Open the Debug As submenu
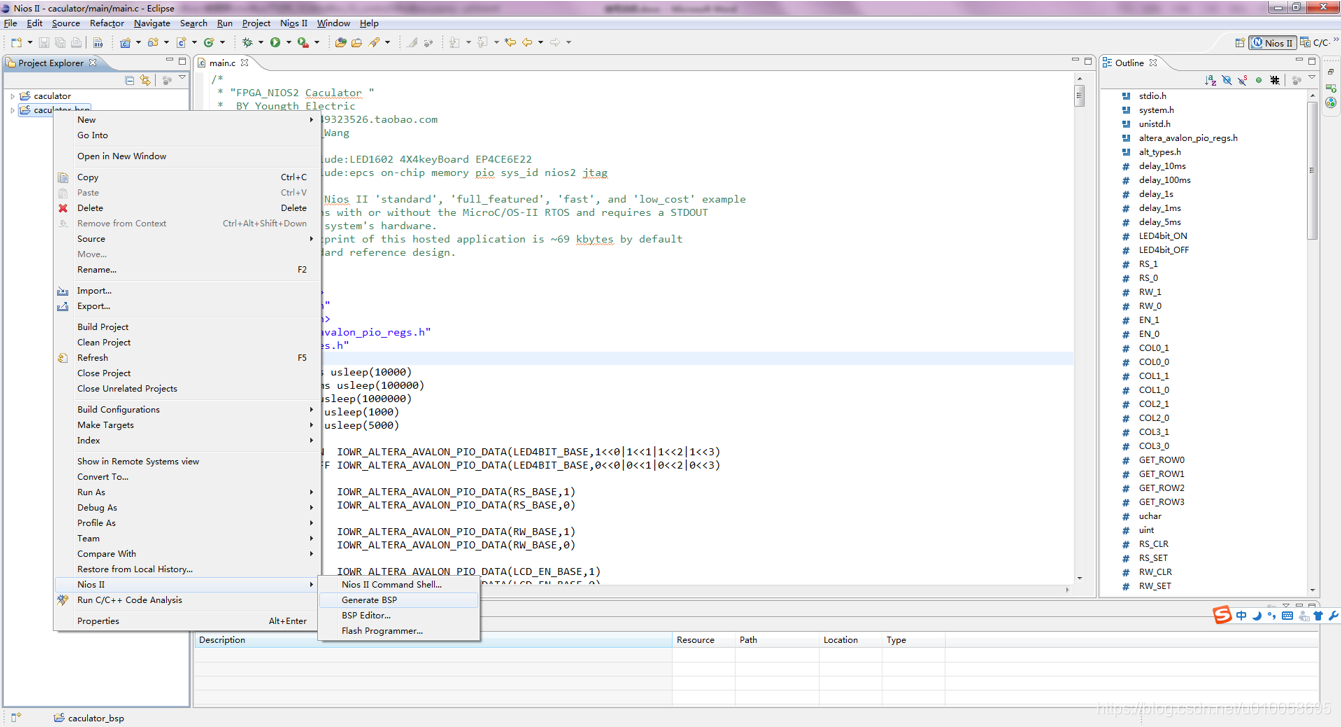1341x727 pixels. point(311,508)
